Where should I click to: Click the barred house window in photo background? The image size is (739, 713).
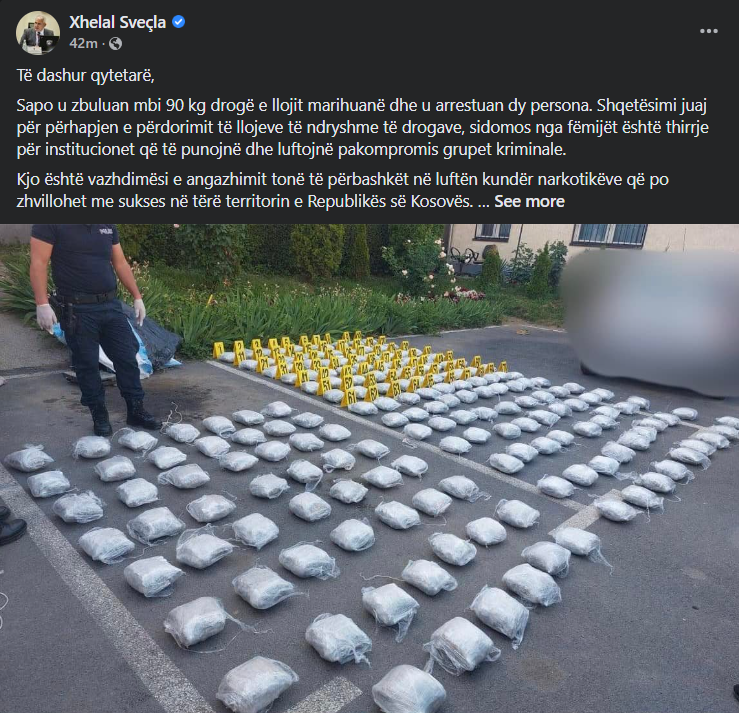pyautogui.click(x=611, y=235)
